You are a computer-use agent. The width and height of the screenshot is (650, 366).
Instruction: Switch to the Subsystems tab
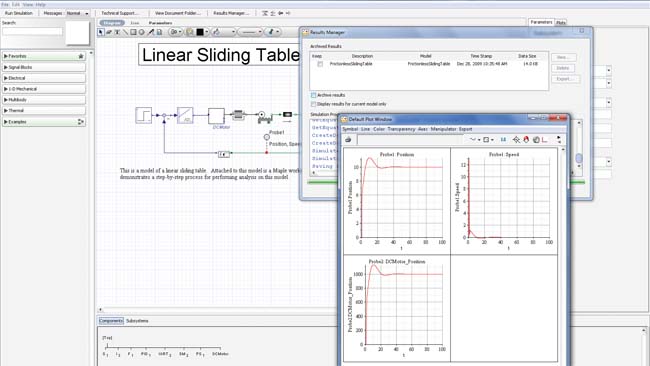pos(137,321)
